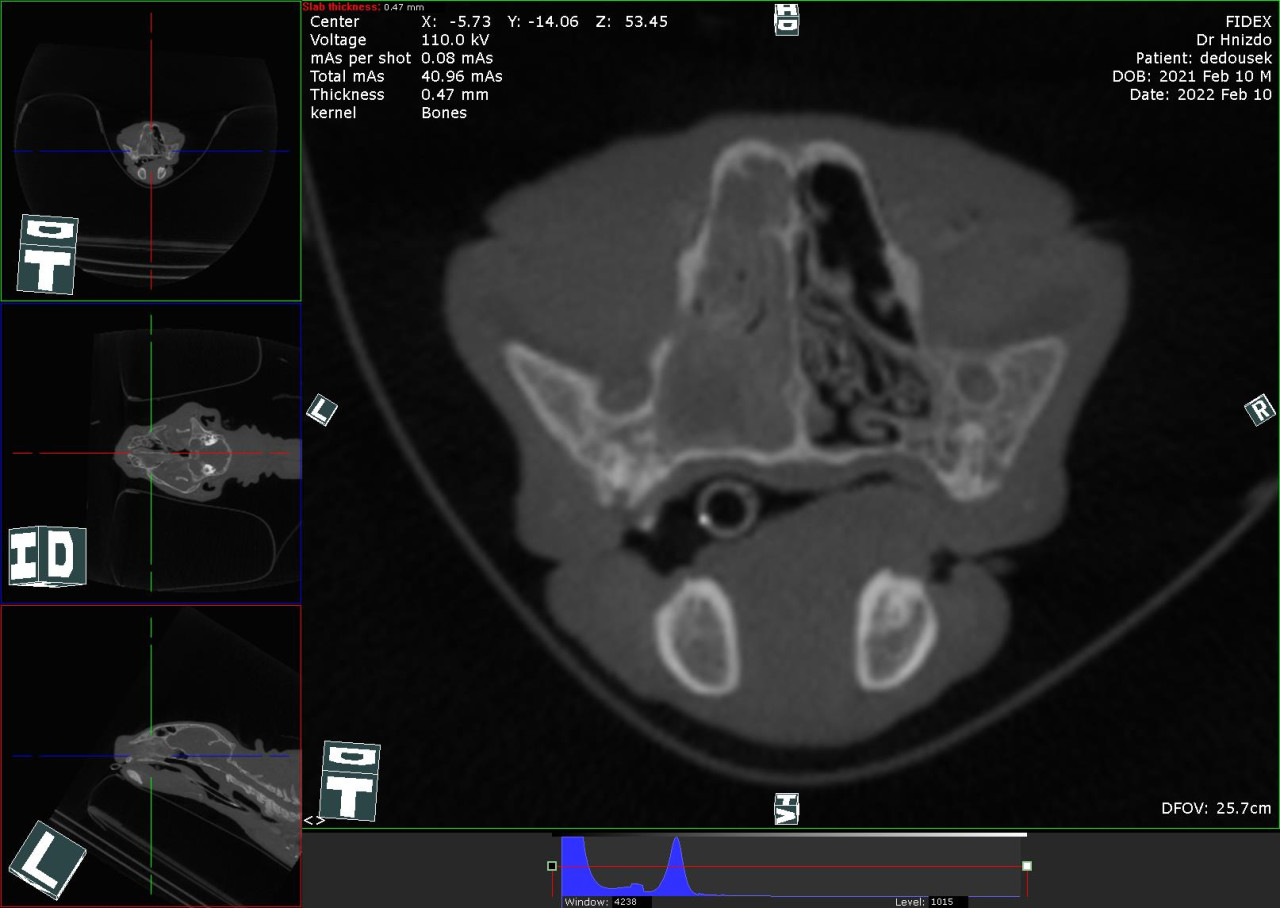Click the DFOV: 25.7cm text

click(1216, 807)
